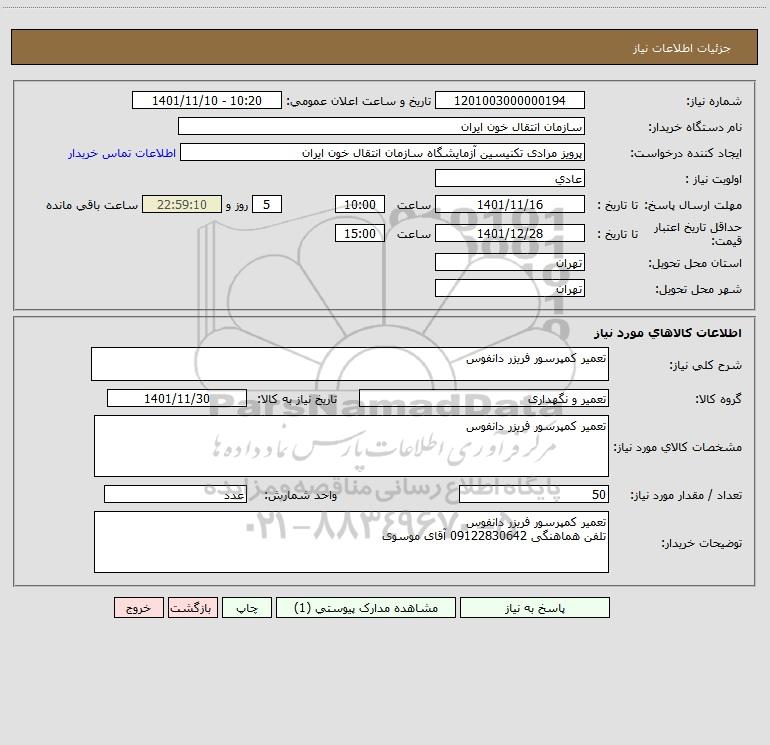Click the استان محل تحویل label

(695, 263)
